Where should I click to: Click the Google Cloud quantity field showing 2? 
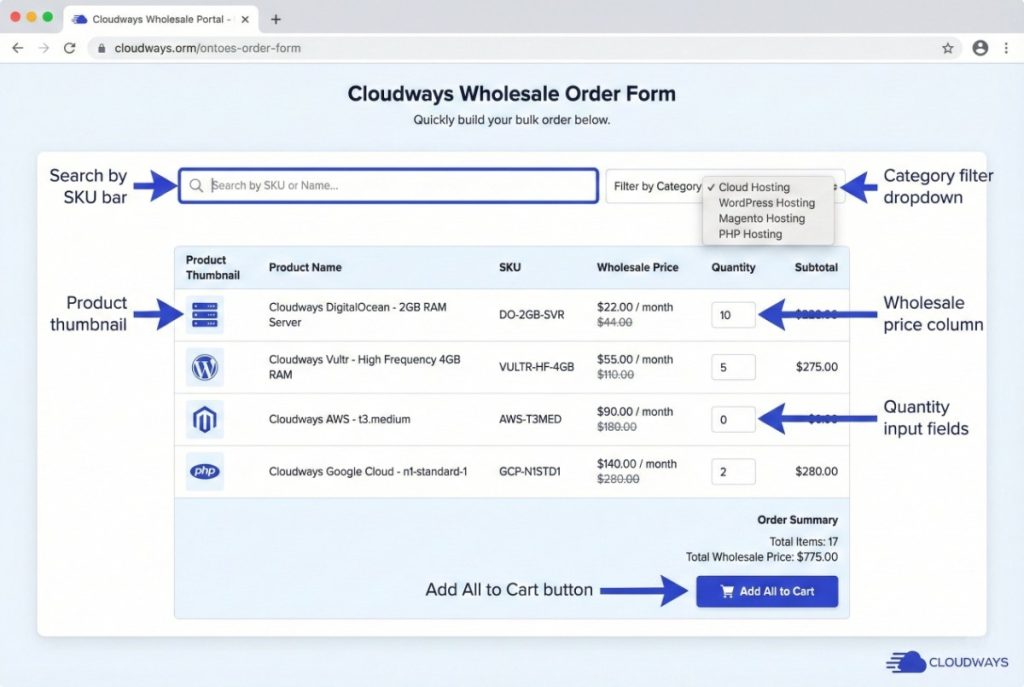[x=733, y=471]
